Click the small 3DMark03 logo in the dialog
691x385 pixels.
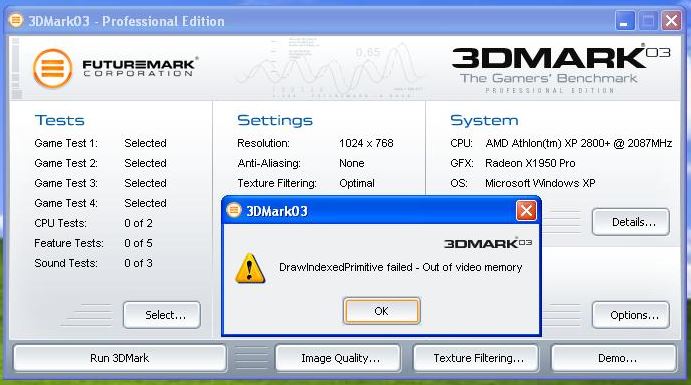tap(488, 243)
